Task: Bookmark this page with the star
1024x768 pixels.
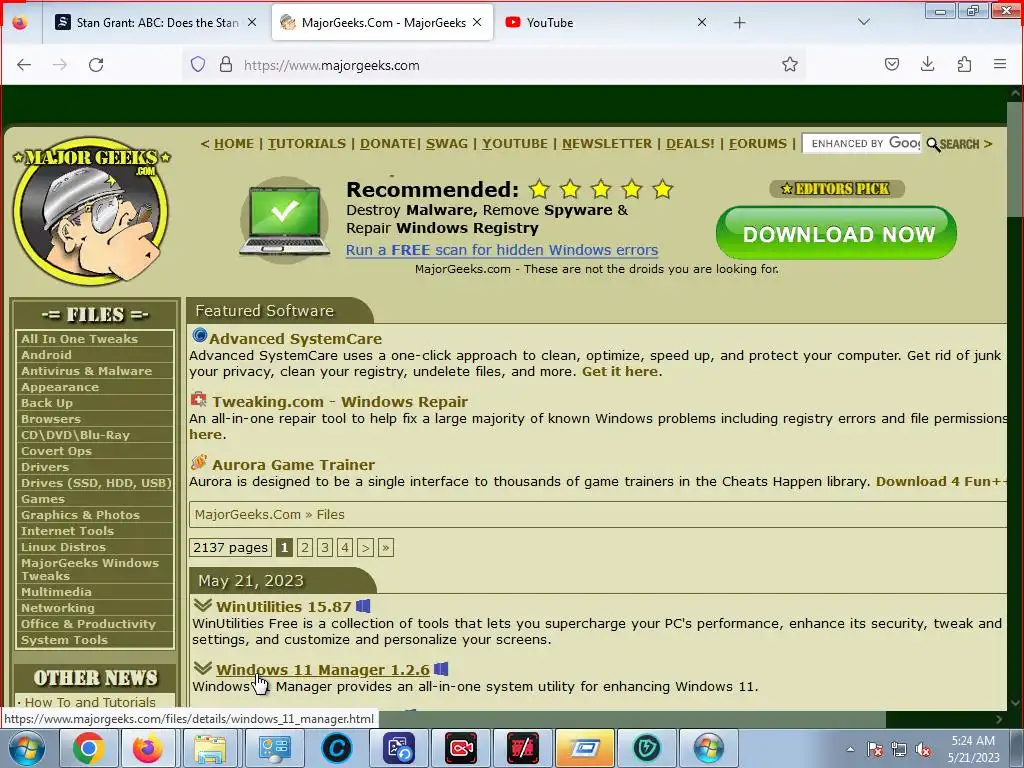Action: (x=790, y=65)
